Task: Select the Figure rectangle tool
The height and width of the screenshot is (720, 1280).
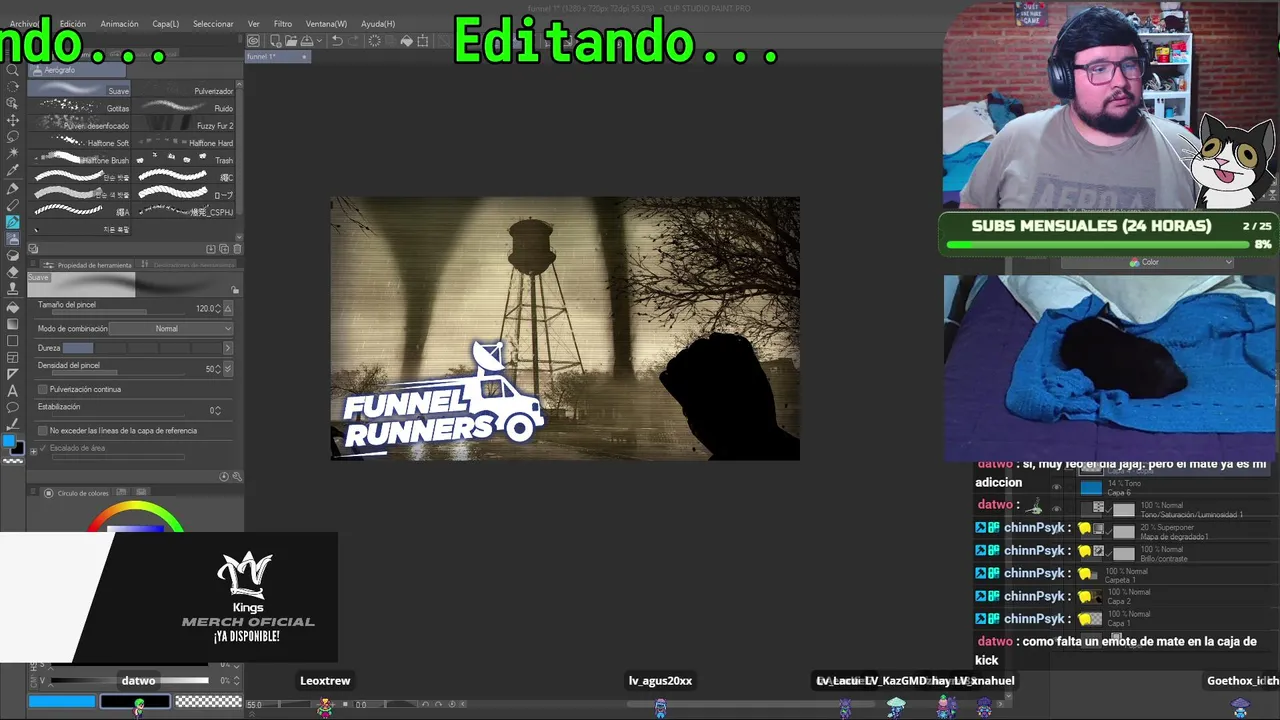Action: coord(13,340)
